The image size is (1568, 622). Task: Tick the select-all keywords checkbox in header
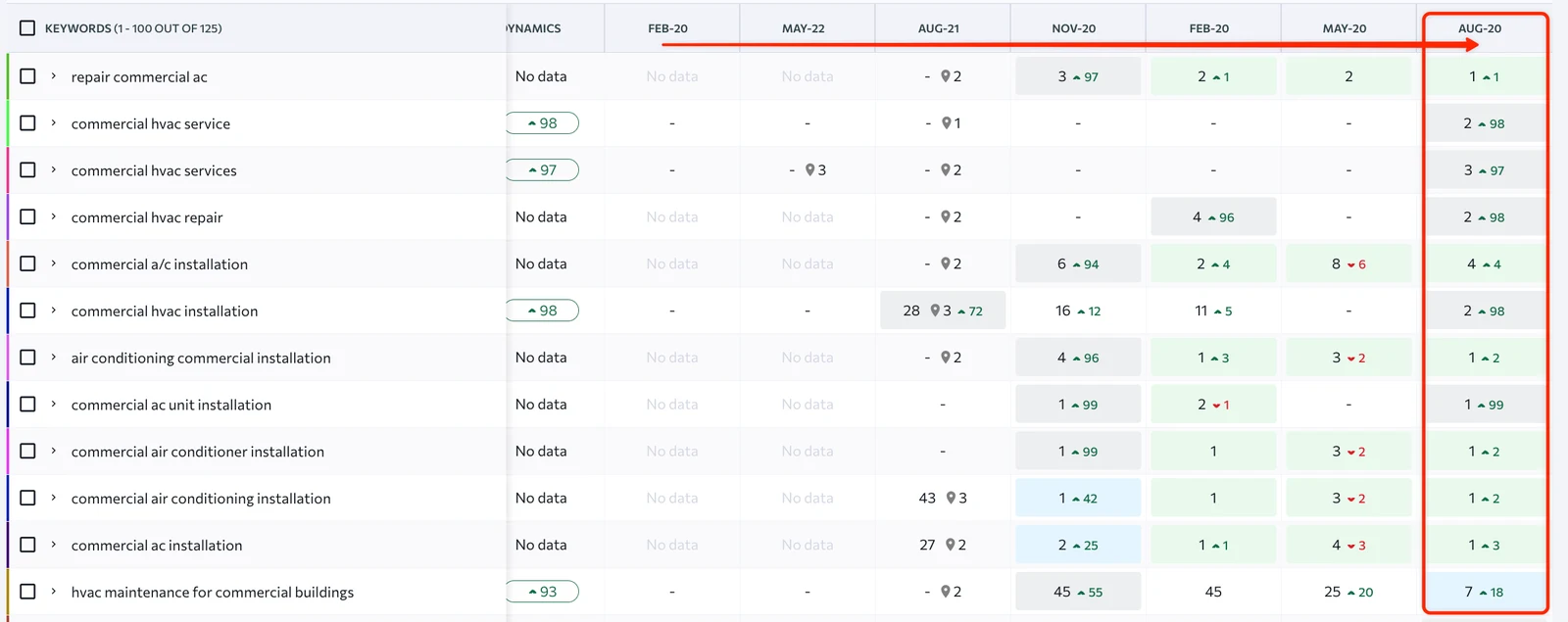[27, 28]
